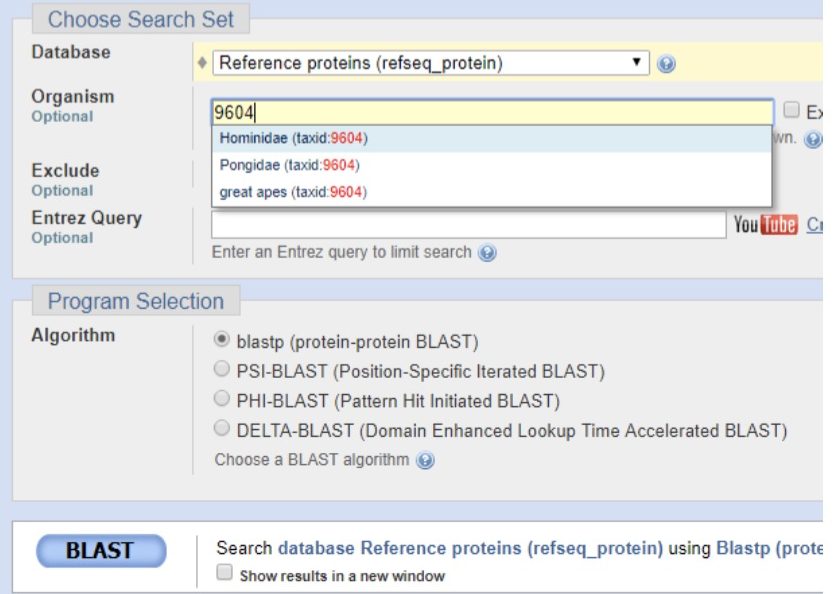The height and width of the screenshot is (594, 836).
Task: Select the blastp algorithm radio button
Action: 221,339
